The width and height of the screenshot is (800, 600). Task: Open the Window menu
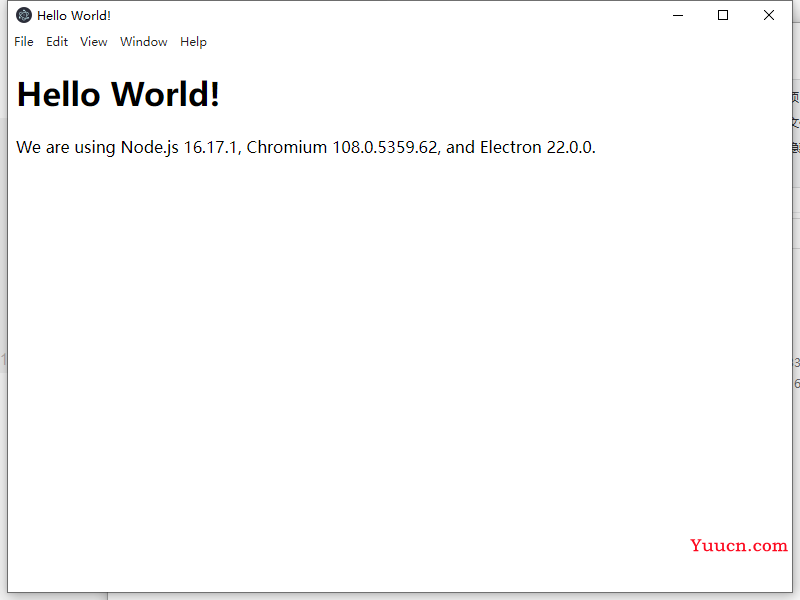[x=143, y=42]
